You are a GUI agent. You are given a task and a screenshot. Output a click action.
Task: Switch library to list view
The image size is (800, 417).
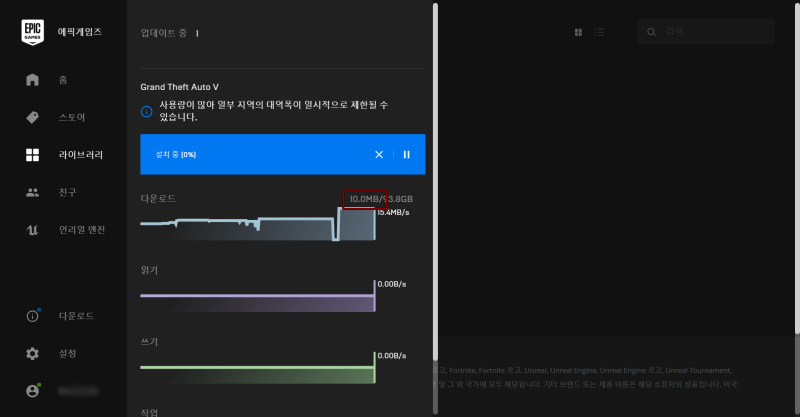click(599, 32)
